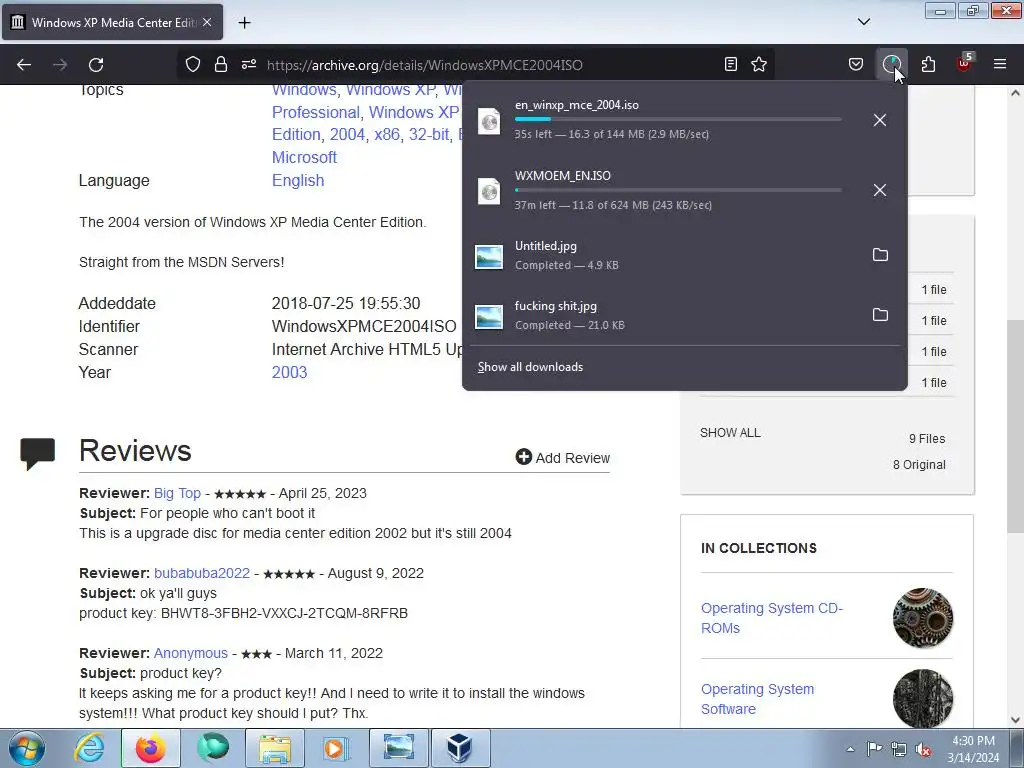Click the gears thumbnail for CD-ROMs collection
Image resolution: width=1024 pixels, height=768 pixels.
[x=923, y=618]
